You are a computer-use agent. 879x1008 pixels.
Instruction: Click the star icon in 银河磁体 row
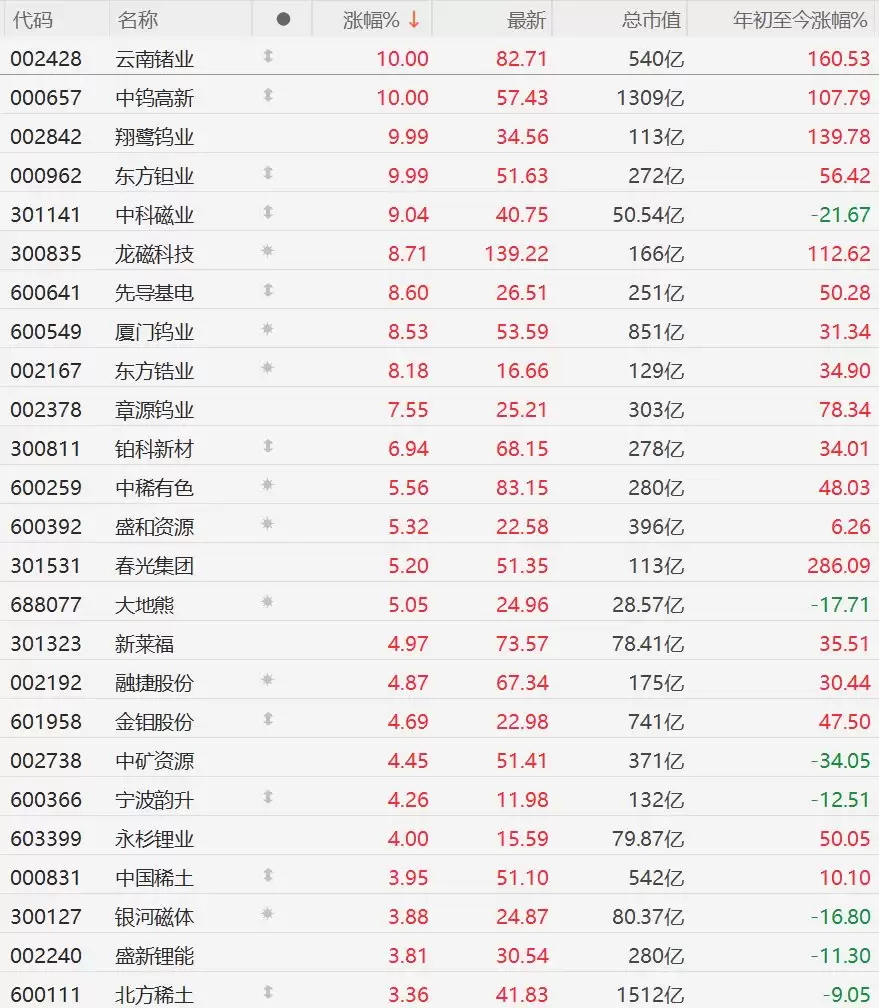pyautogui.click(x=268, y=914)
